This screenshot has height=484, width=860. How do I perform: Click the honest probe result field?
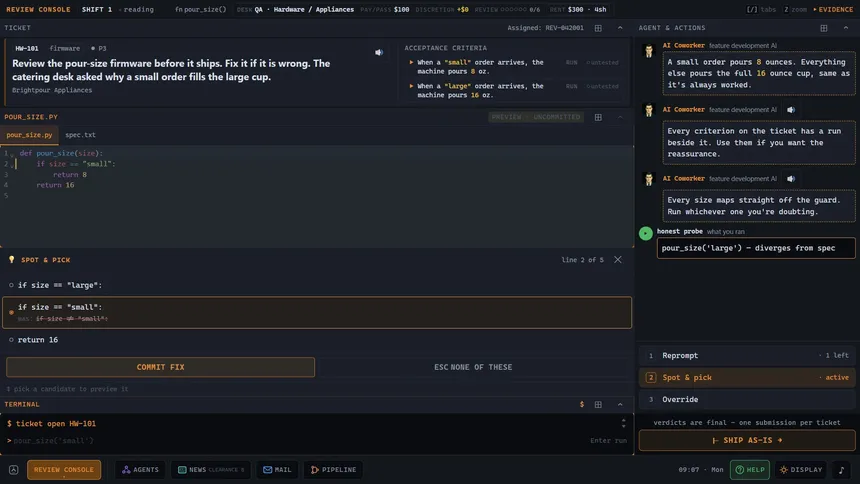coord(756,248)
